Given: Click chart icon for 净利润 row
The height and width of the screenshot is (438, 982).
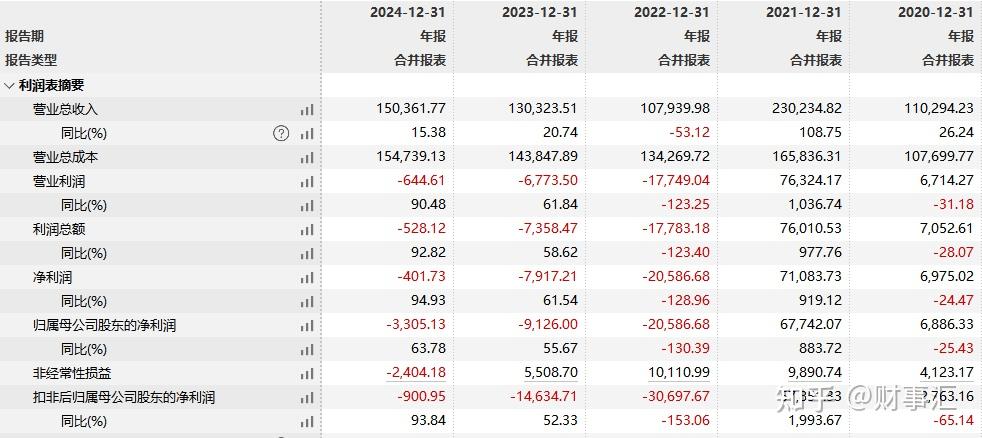Looking at the screenshot, I should click(306, 278).
